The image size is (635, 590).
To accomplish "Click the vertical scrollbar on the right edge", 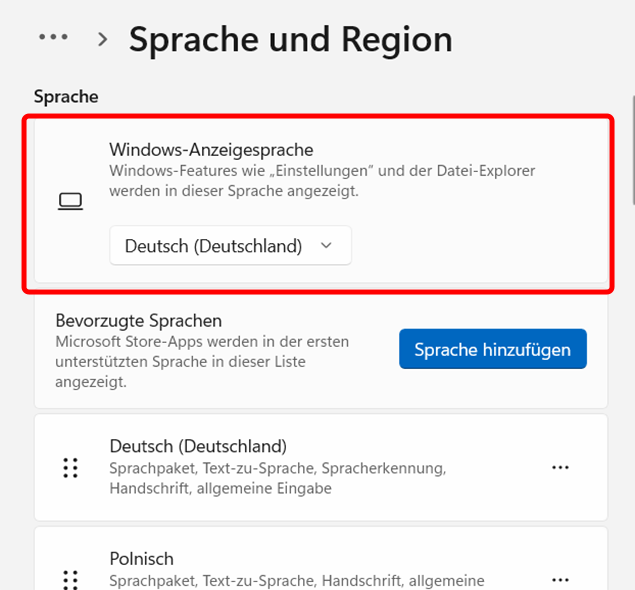I will (x=633, y=150).
